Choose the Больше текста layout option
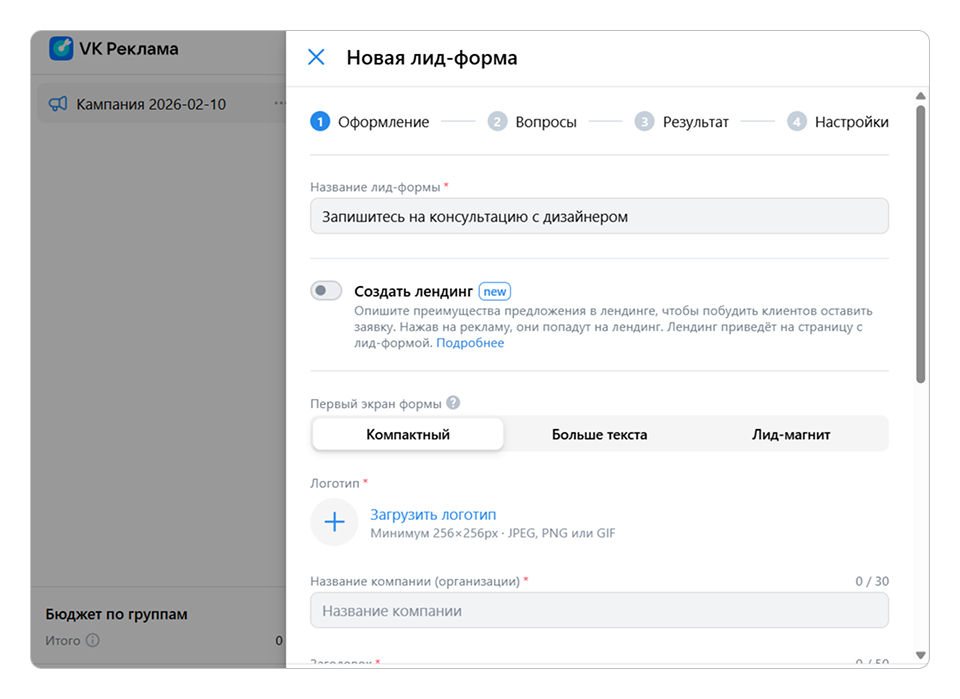Screen dimensions: 960x699 (599, 434)
